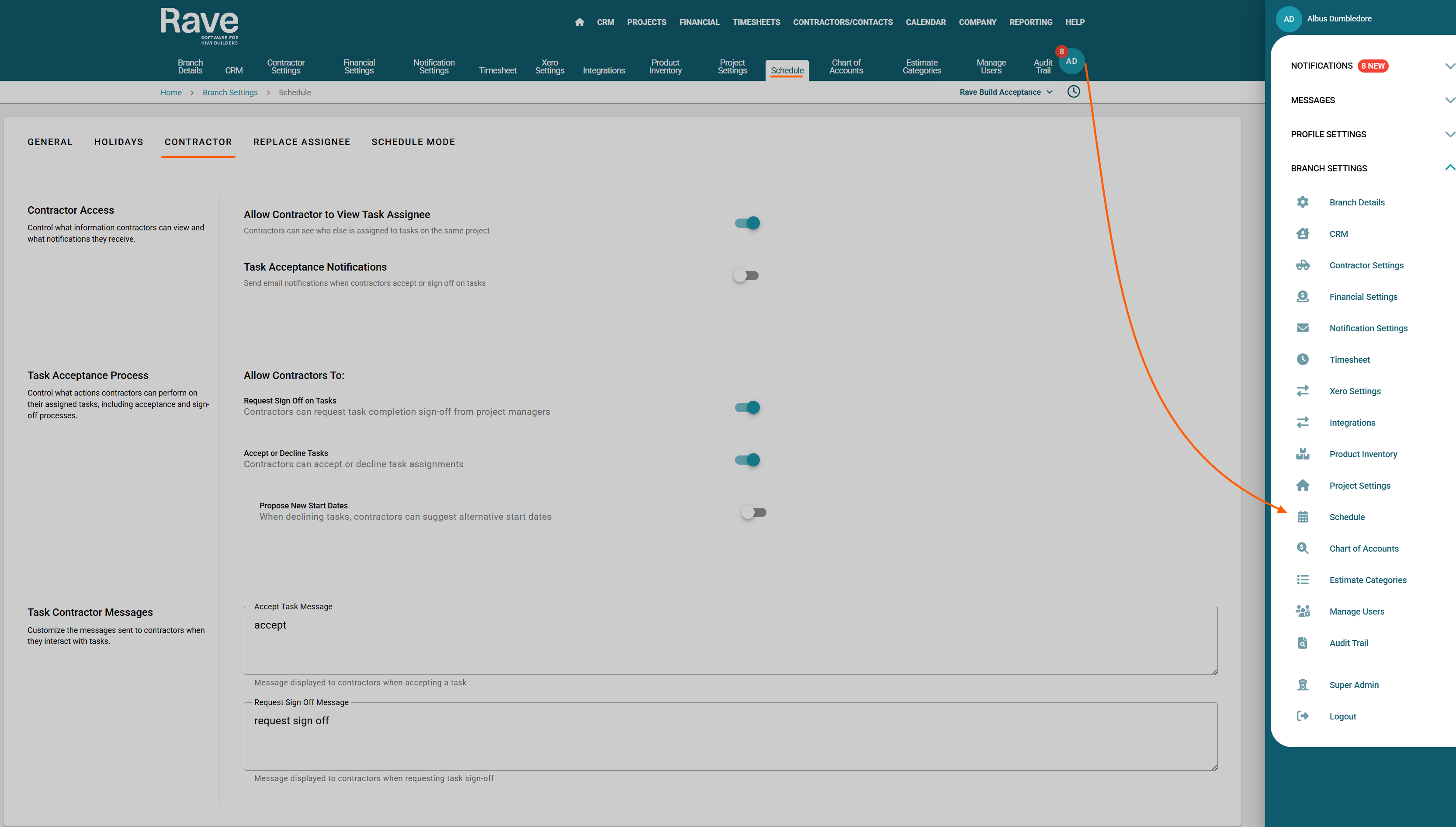Click the Schedule calendar icon in sidebar
The height and width of the screenshot is (827, 1456).
(x=1303, y=517)
